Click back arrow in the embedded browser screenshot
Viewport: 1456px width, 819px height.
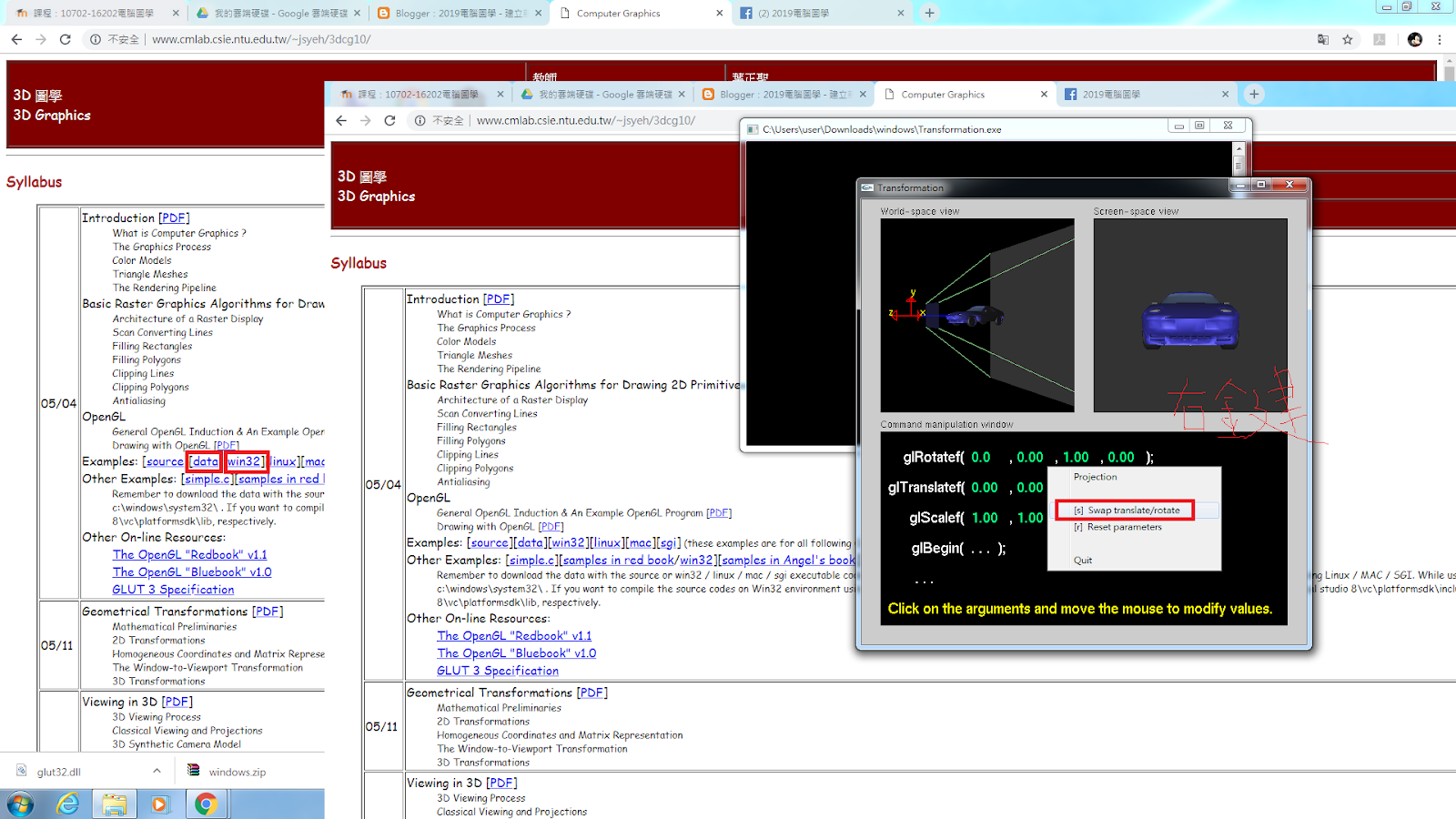[341, 120]
